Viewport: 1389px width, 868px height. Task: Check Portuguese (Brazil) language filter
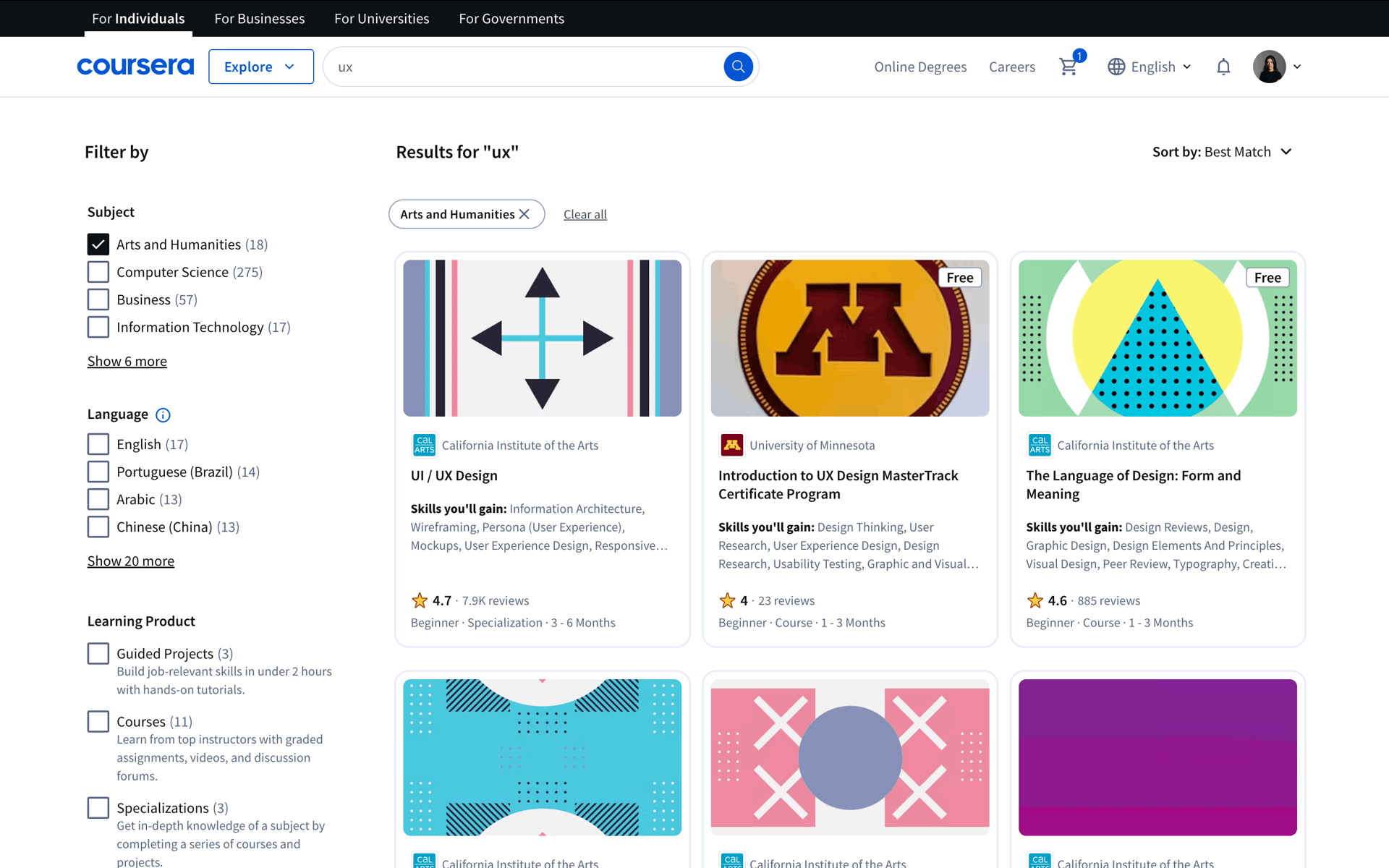(98, 472)
